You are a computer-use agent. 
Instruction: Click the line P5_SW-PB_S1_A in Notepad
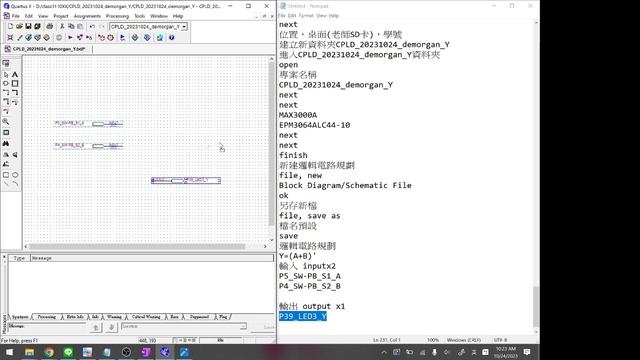pyautogui.click(x=310, y=276)
